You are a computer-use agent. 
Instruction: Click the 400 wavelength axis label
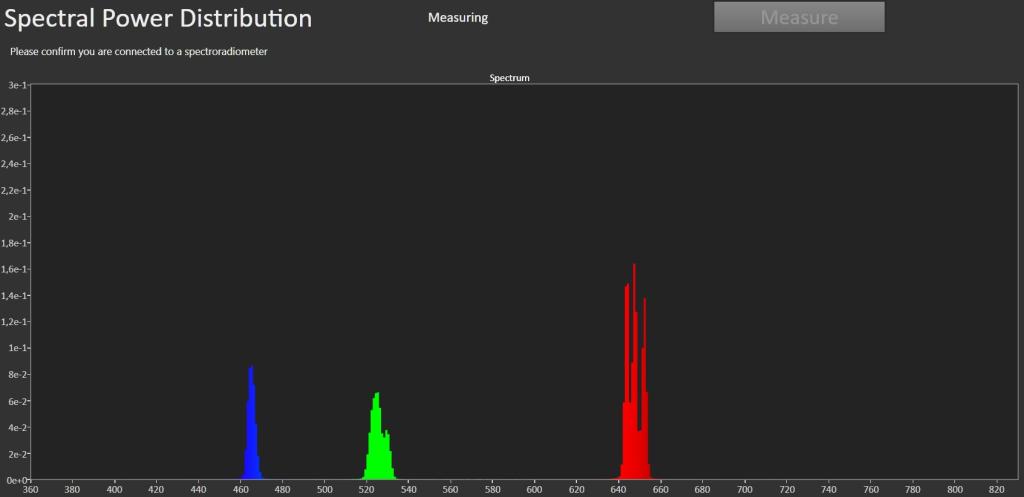[115, 489]
